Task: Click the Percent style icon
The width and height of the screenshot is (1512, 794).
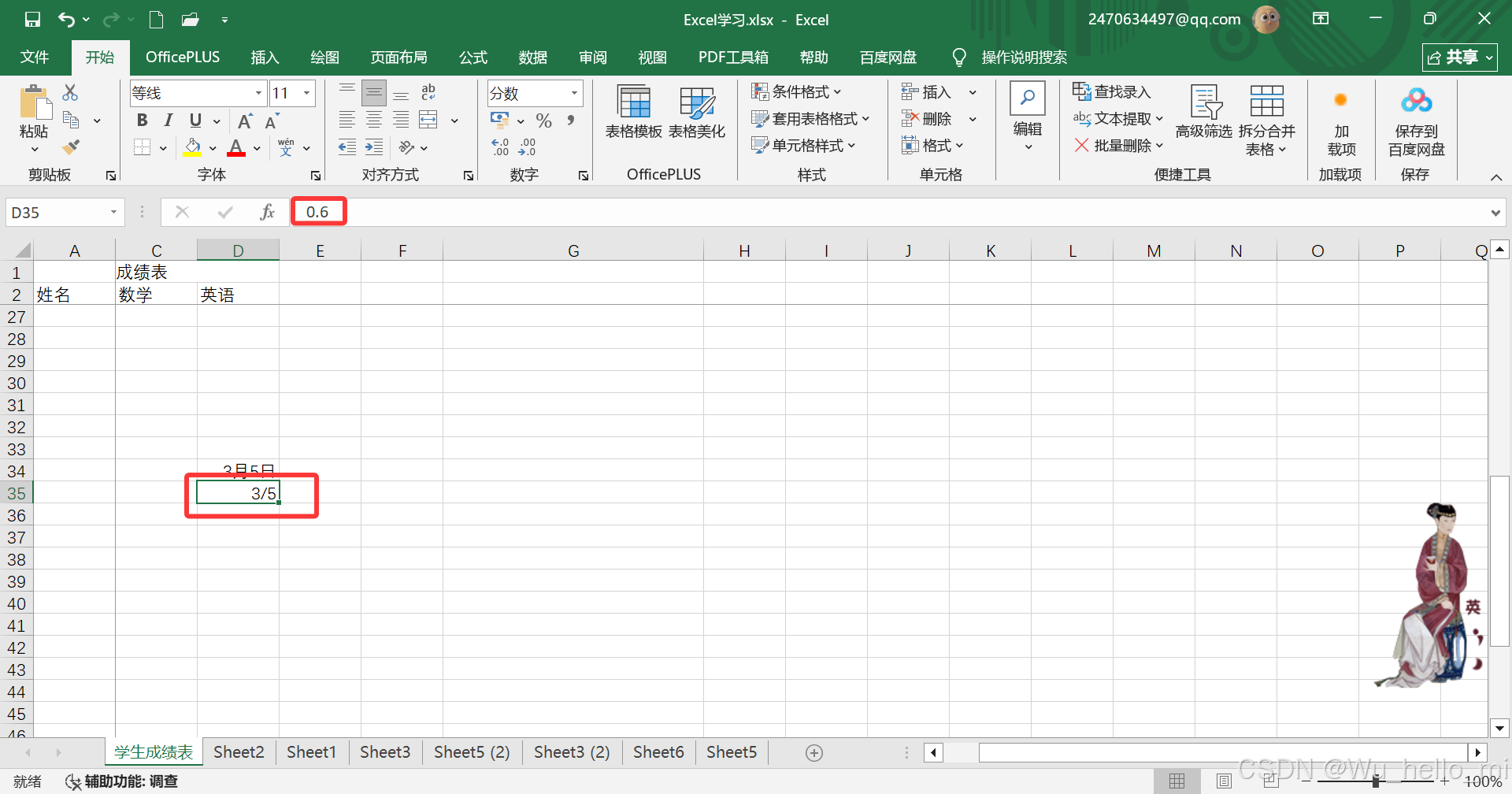Action: pyautogui.click(x=543, y=121)
